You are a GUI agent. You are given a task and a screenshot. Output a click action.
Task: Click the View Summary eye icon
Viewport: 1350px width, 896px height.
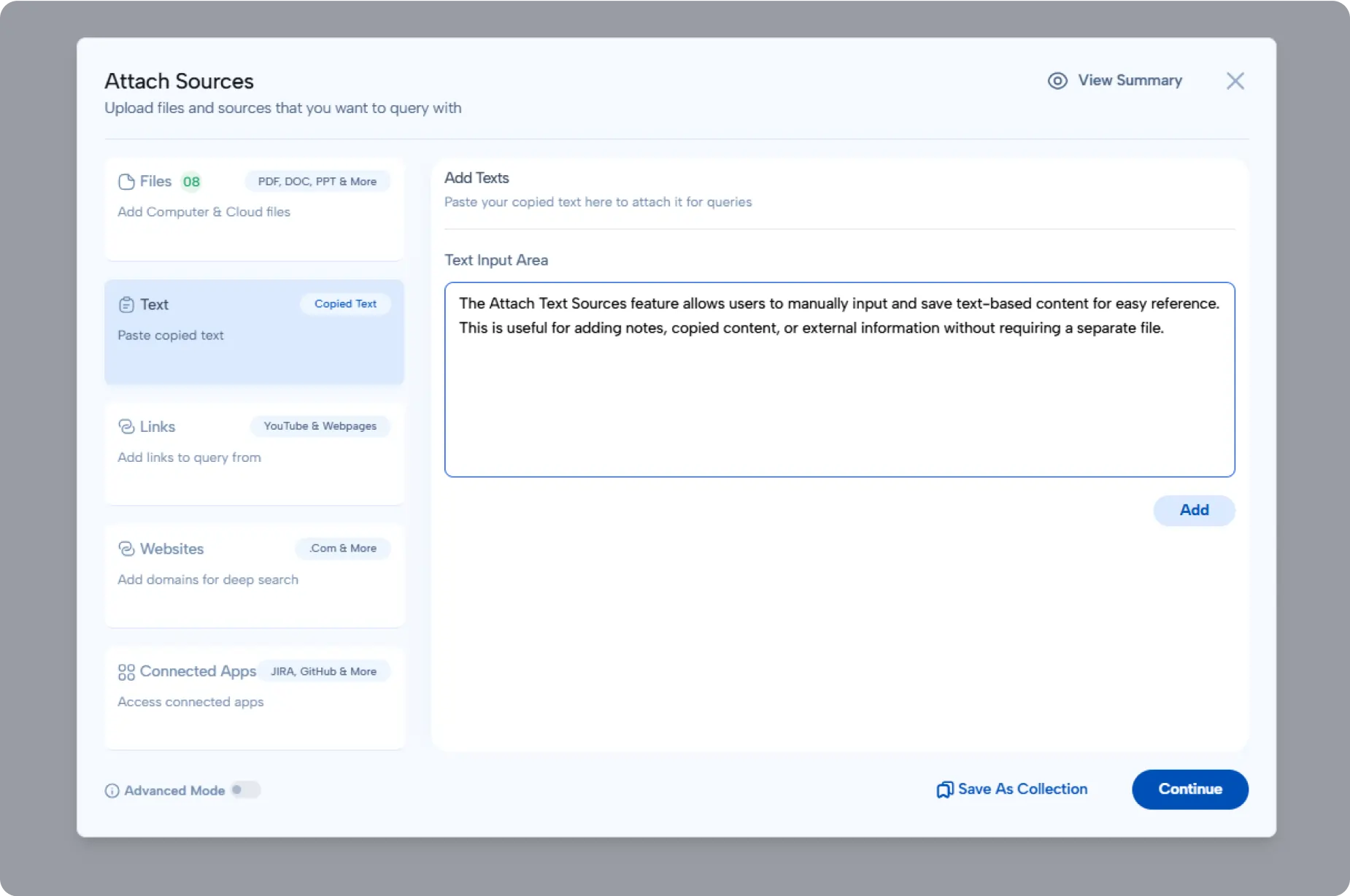(x=1057, y=80)
